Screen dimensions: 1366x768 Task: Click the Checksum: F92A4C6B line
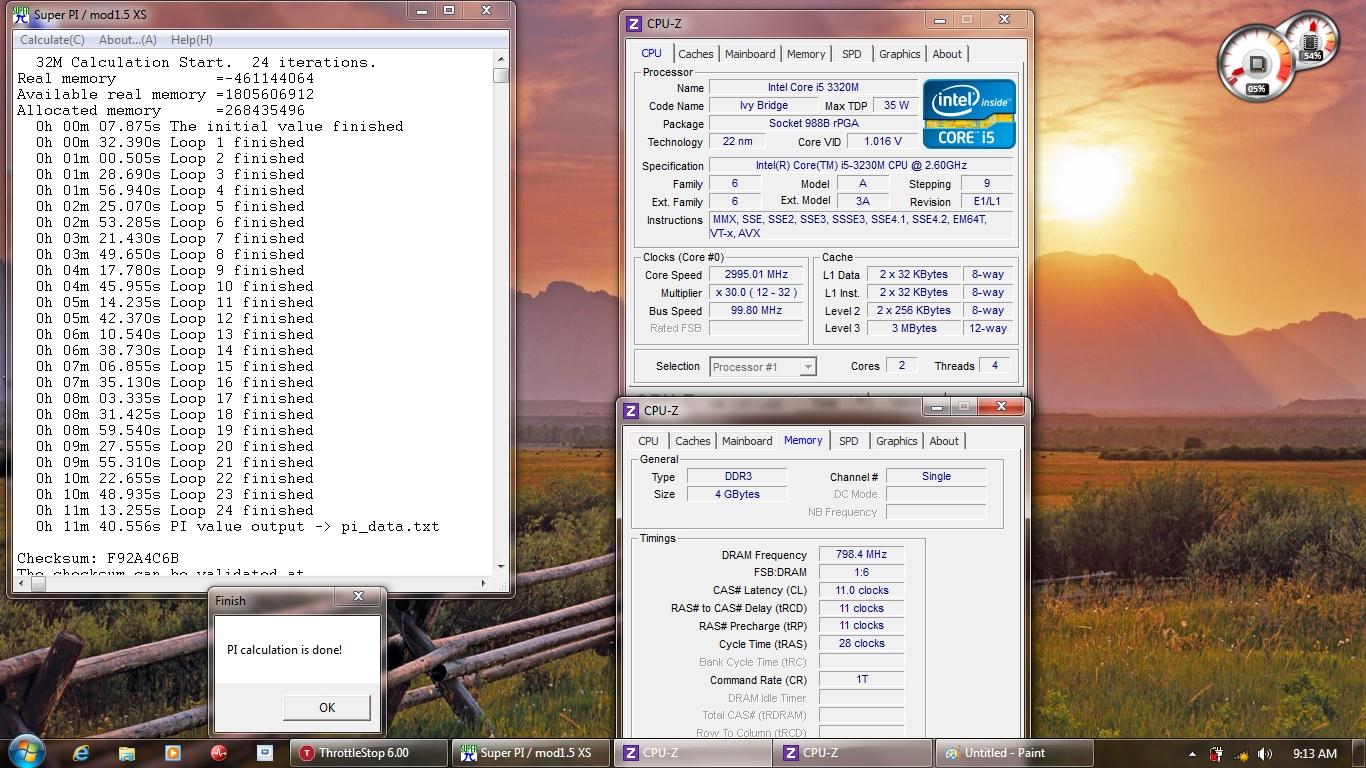click(98, 558)
